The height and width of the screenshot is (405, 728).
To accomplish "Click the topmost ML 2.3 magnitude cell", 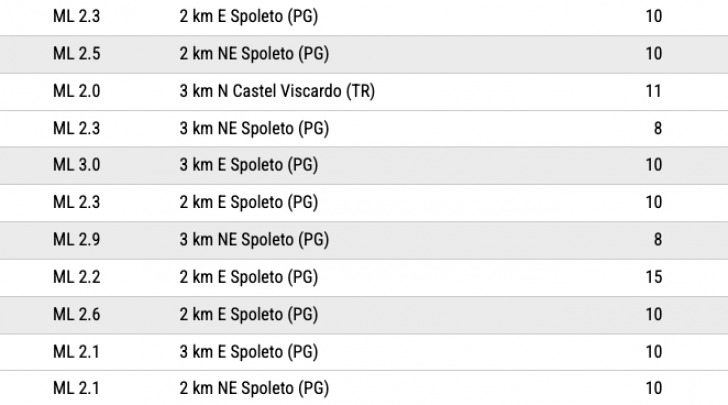I will (77, 16).
